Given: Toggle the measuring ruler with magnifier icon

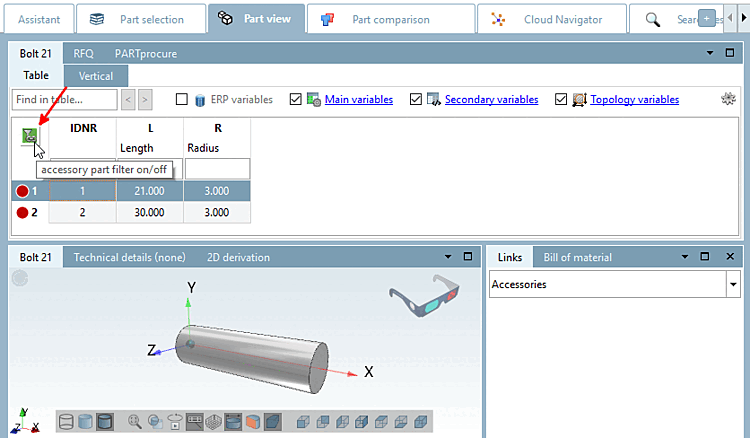Looking at the screenshot, I should coord(194,422).
